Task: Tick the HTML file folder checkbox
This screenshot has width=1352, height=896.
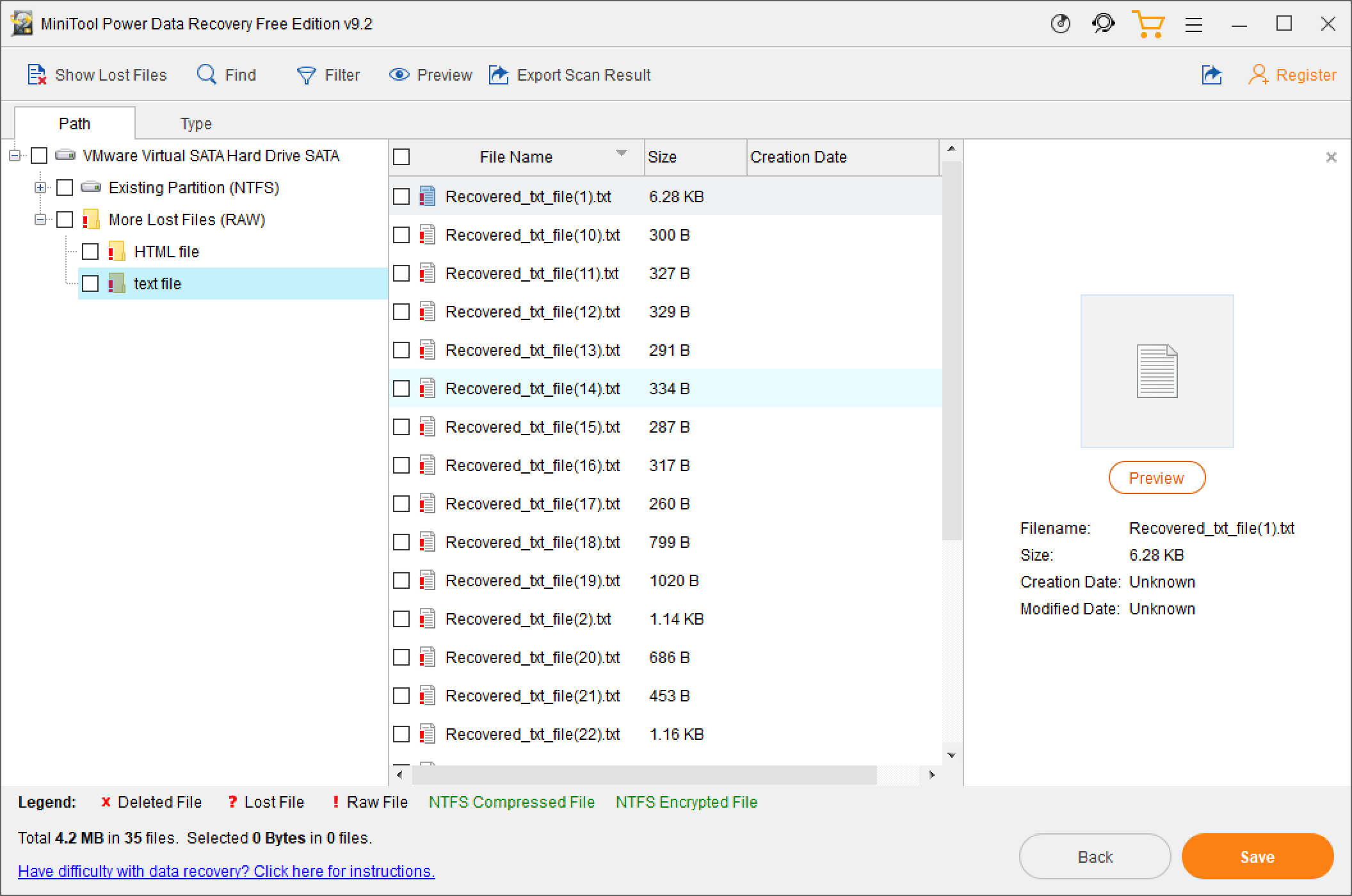Action: click(90, 252)
